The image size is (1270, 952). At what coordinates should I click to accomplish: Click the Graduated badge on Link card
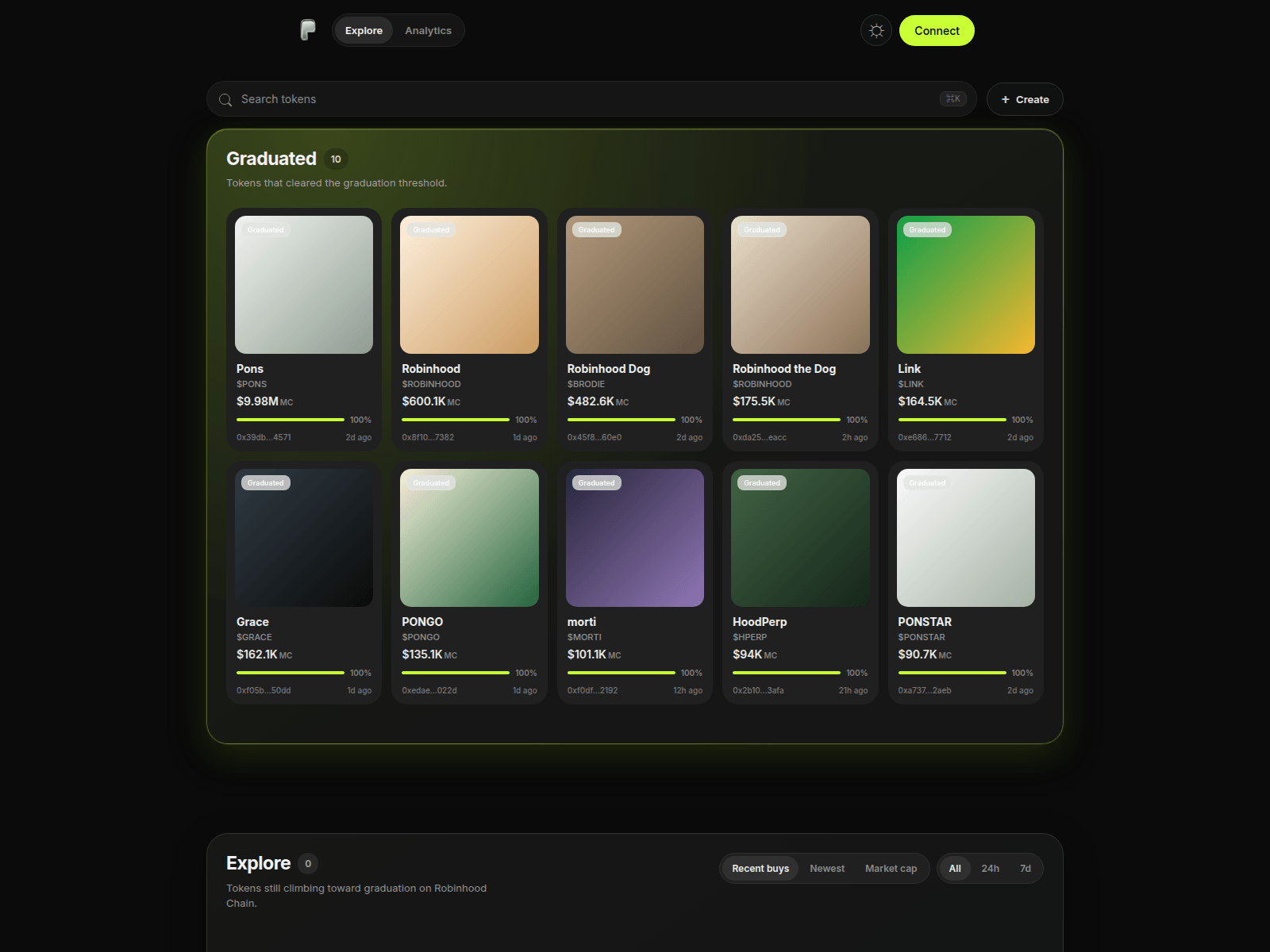927,230
